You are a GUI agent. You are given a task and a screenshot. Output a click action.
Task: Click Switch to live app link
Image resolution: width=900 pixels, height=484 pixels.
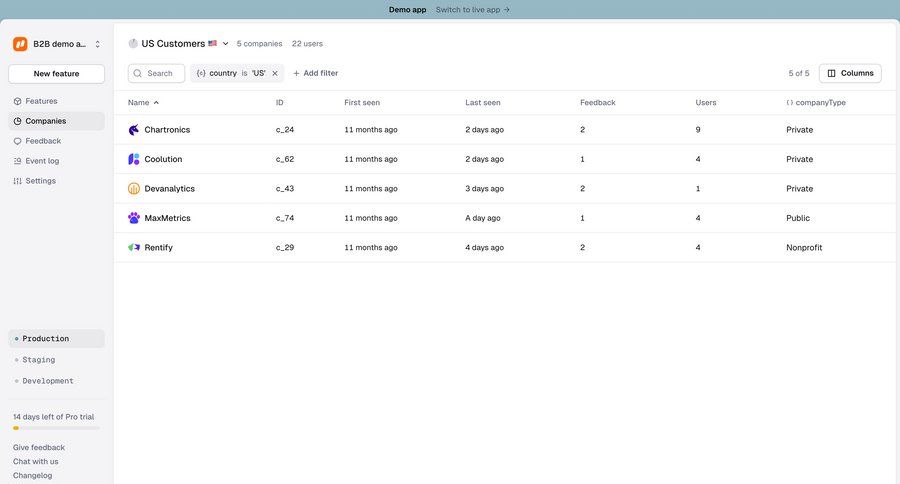[x=472, y=10]
